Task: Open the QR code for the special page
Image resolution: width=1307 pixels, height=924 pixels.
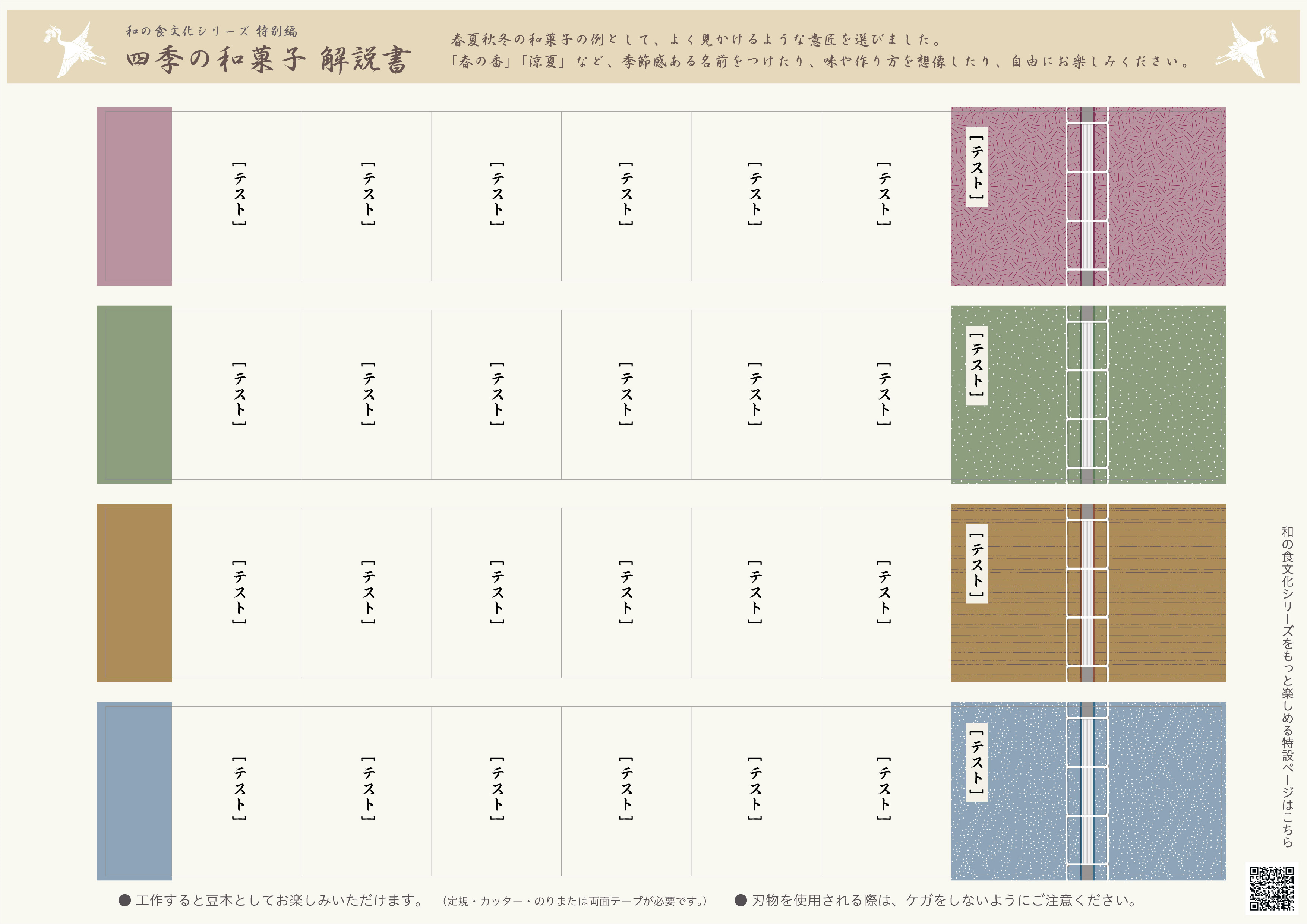Action: coord(1272,889)
